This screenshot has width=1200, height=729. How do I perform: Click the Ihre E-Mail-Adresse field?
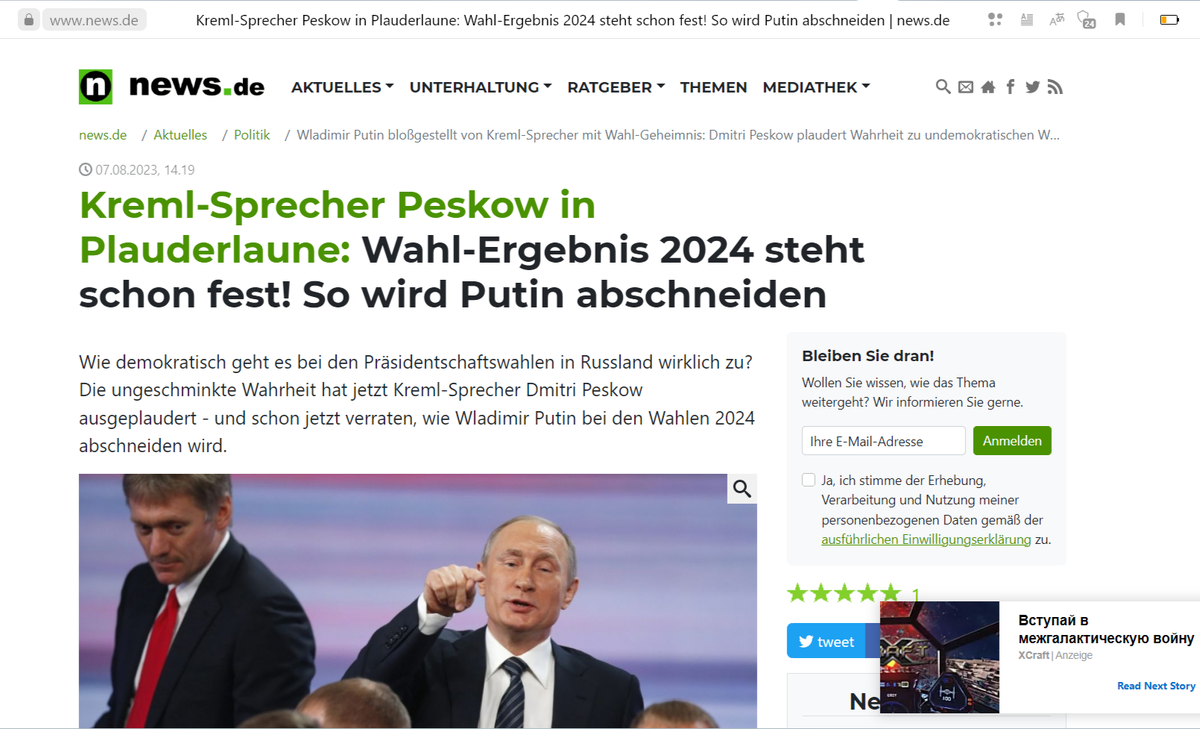point(883,441)
